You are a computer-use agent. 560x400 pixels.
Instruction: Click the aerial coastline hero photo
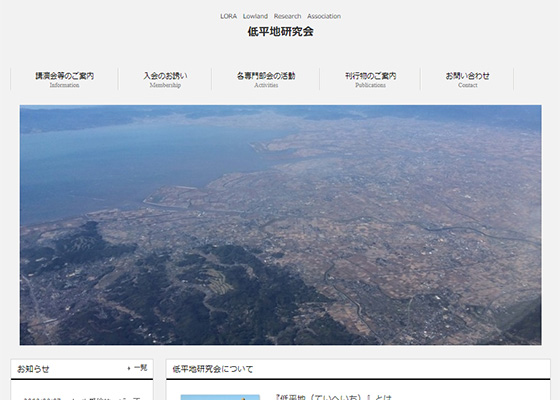(x=280, y=225)
